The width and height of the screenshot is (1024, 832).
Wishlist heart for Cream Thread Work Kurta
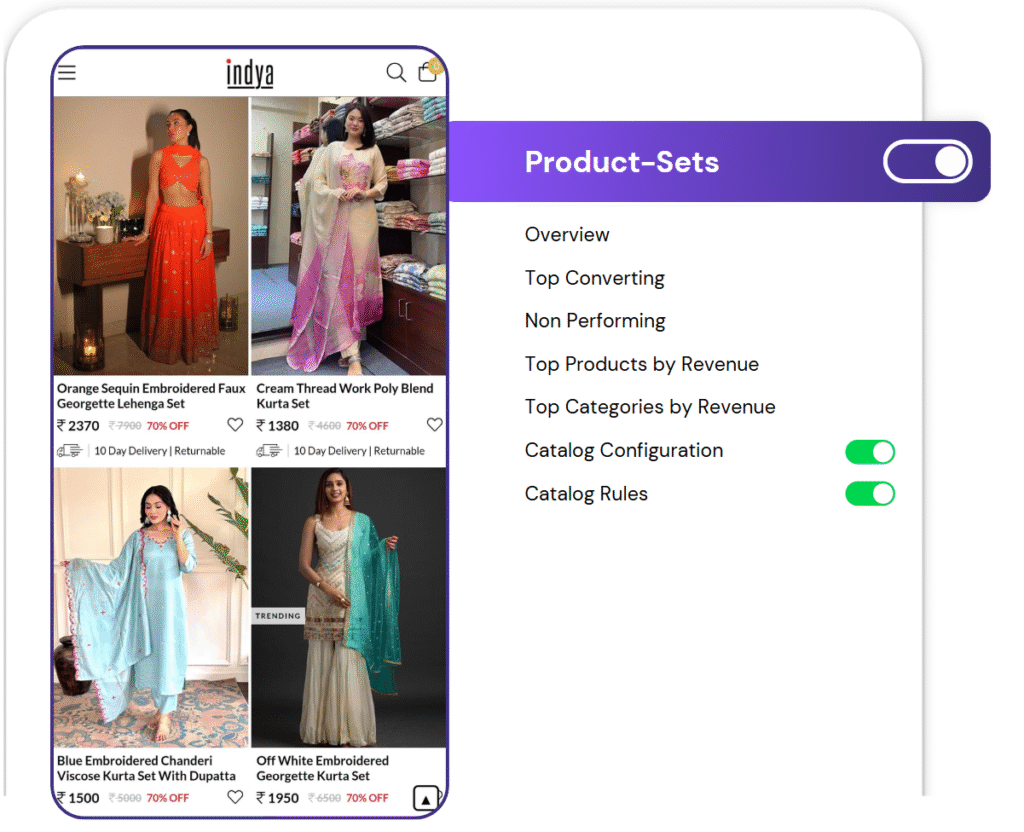pos(434,425)
